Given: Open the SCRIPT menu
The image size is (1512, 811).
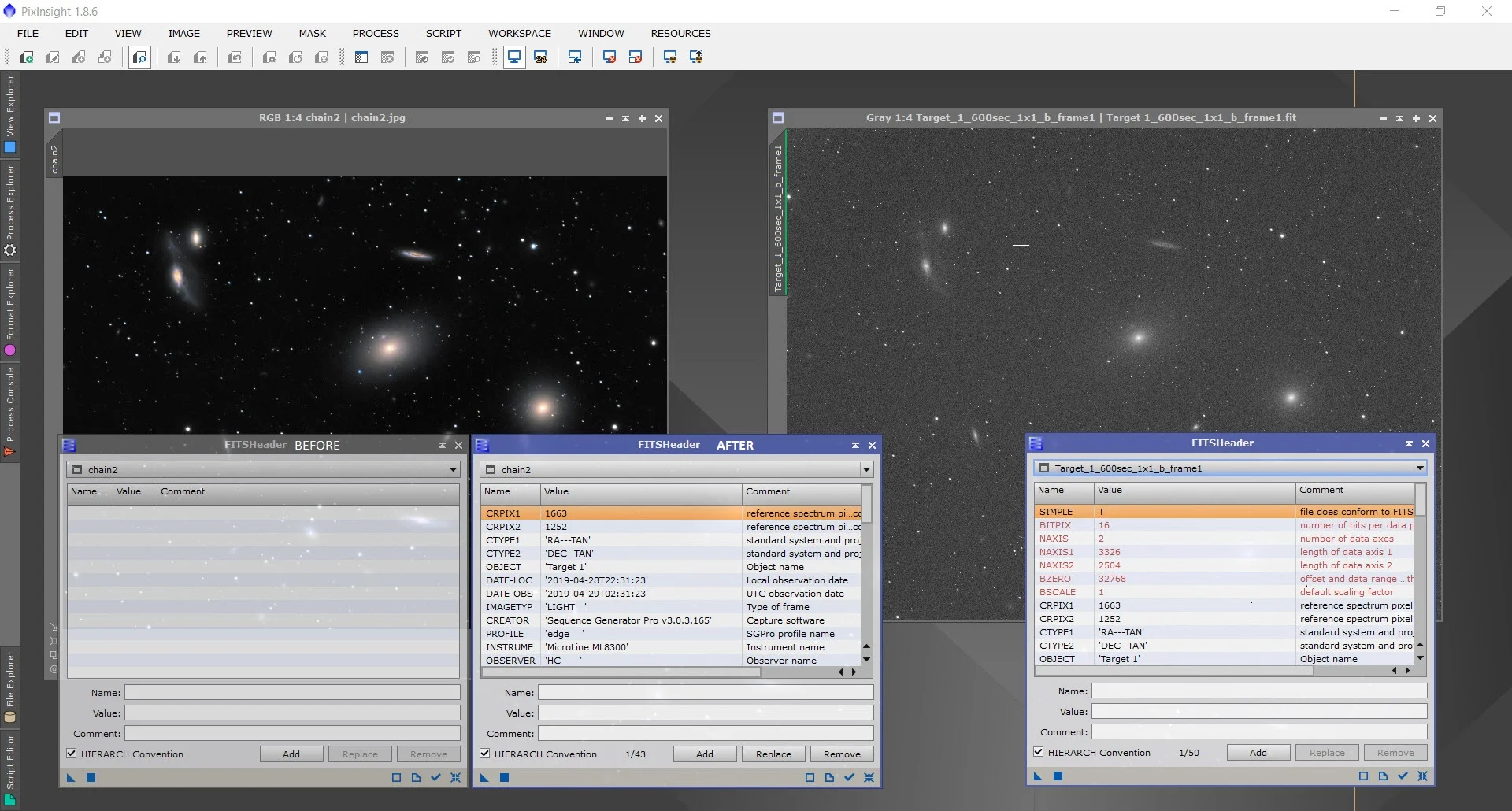Looking at the screenshot, I should (x=443, y=33).
